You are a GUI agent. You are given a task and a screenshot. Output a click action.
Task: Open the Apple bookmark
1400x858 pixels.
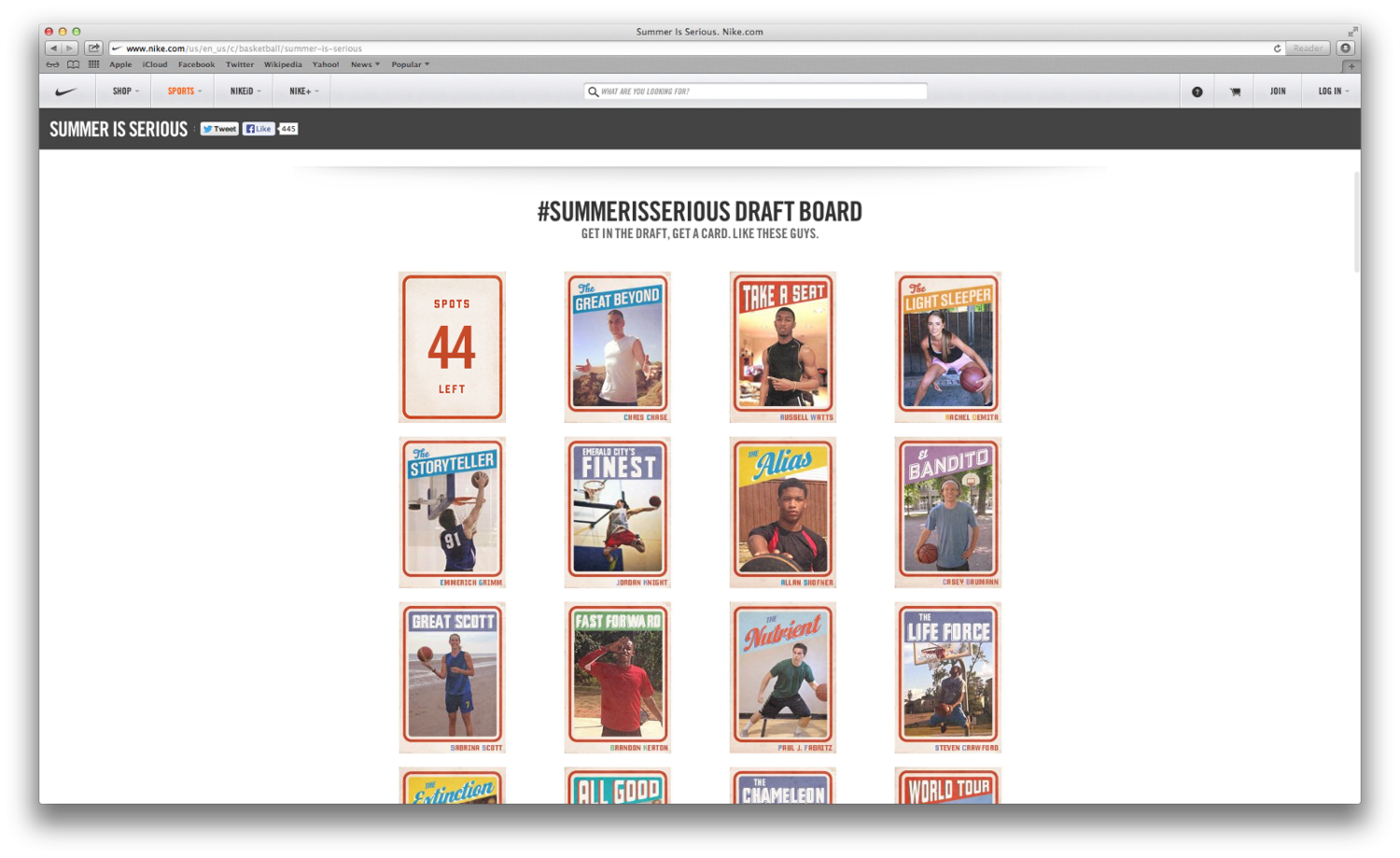(120, 64)
